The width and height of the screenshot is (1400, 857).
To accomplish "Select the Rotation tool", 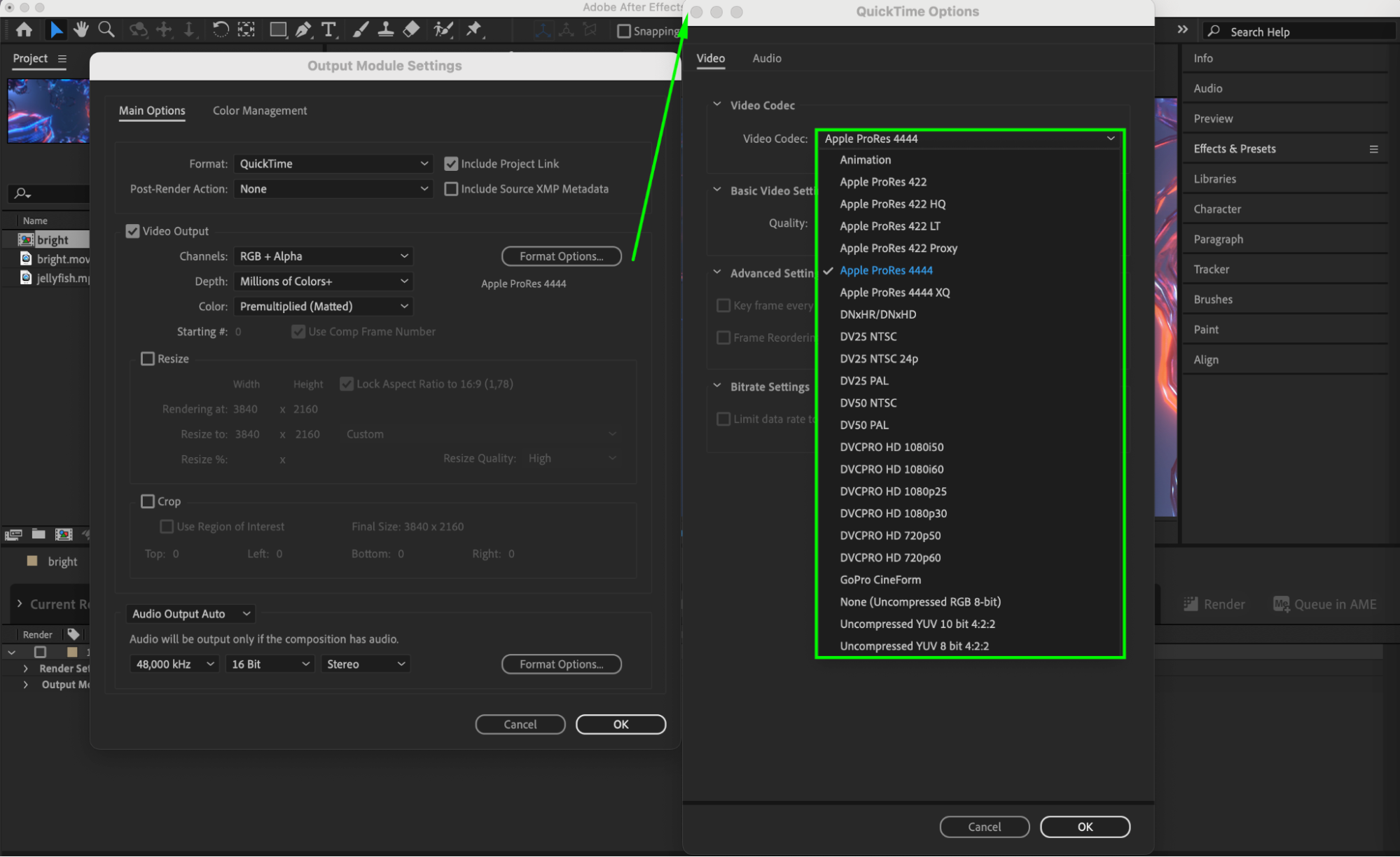I will click(220, 29).
